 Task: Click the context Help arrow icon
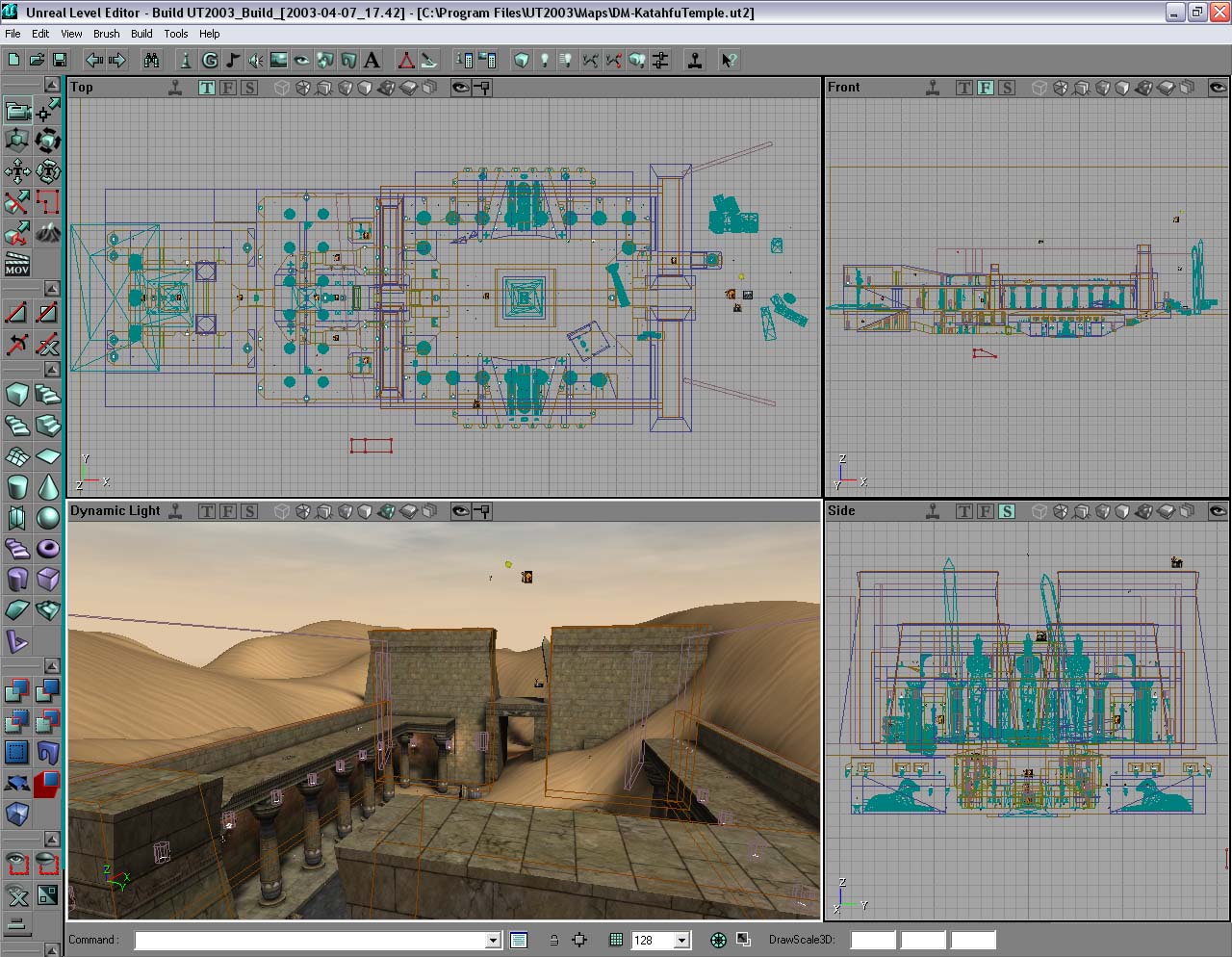pyautogui.click(x=730, y=61)
